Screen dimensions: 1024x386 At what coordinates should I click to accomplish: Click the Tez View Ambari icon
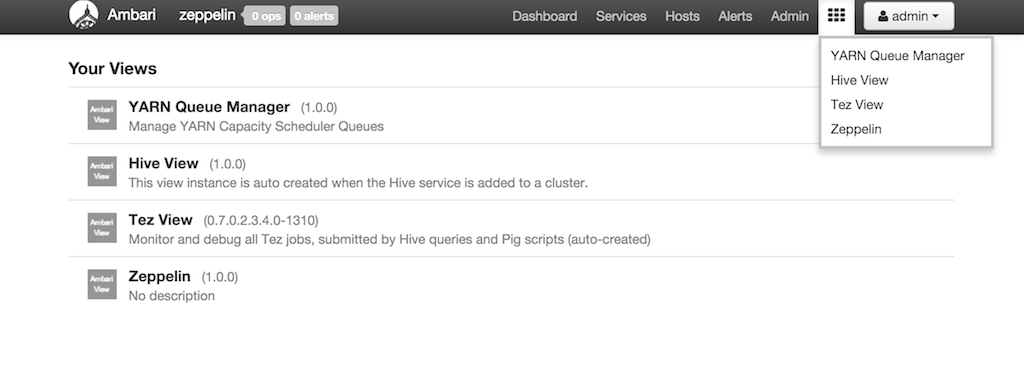click(102, 228)
